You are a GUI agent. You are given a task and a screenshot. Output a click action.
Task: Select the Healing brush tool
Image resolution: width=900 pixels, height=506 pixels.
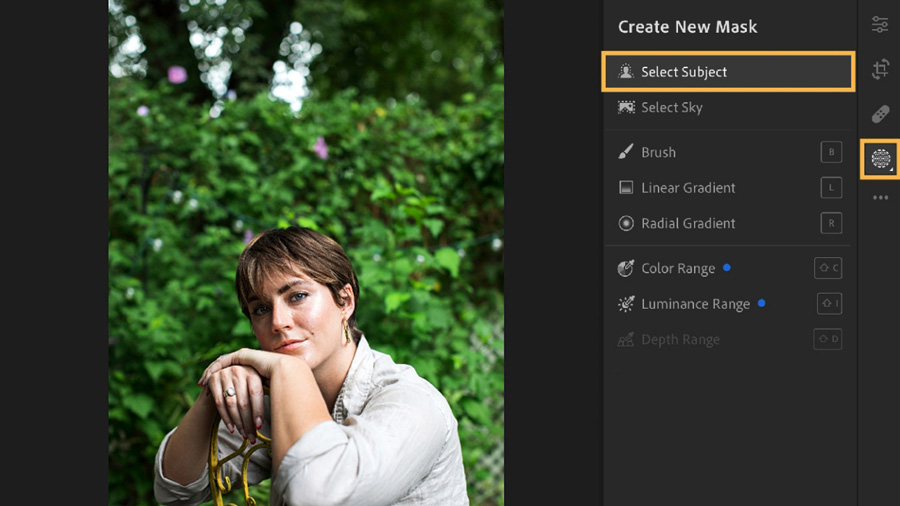(880, 114)
